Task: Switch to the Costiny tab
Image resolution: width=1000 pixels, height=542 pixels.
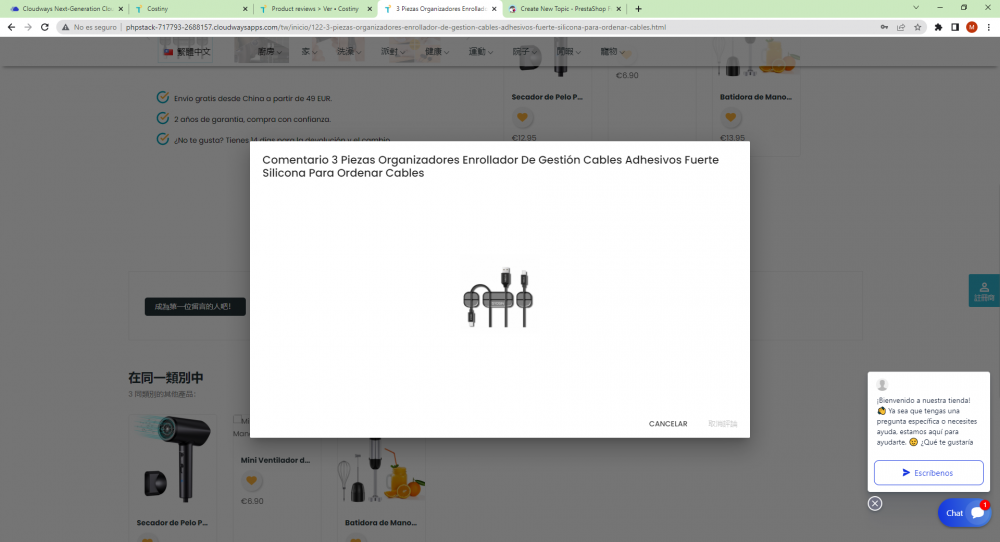Action: 189,9
